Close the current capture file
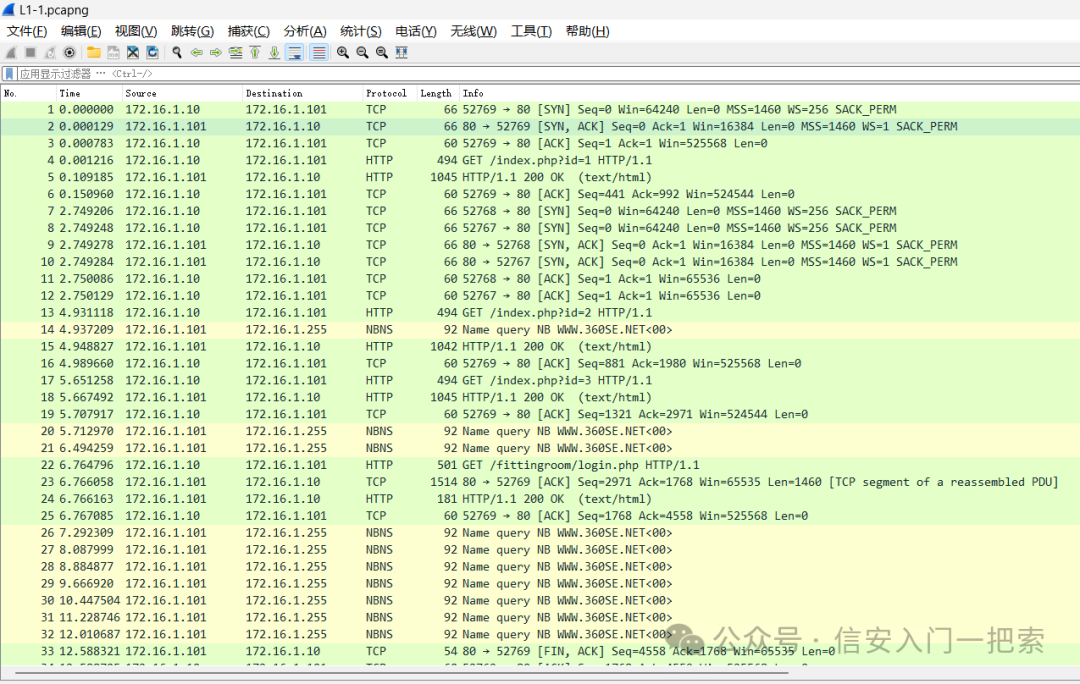 pyautogui.click(x=133, y=52)
